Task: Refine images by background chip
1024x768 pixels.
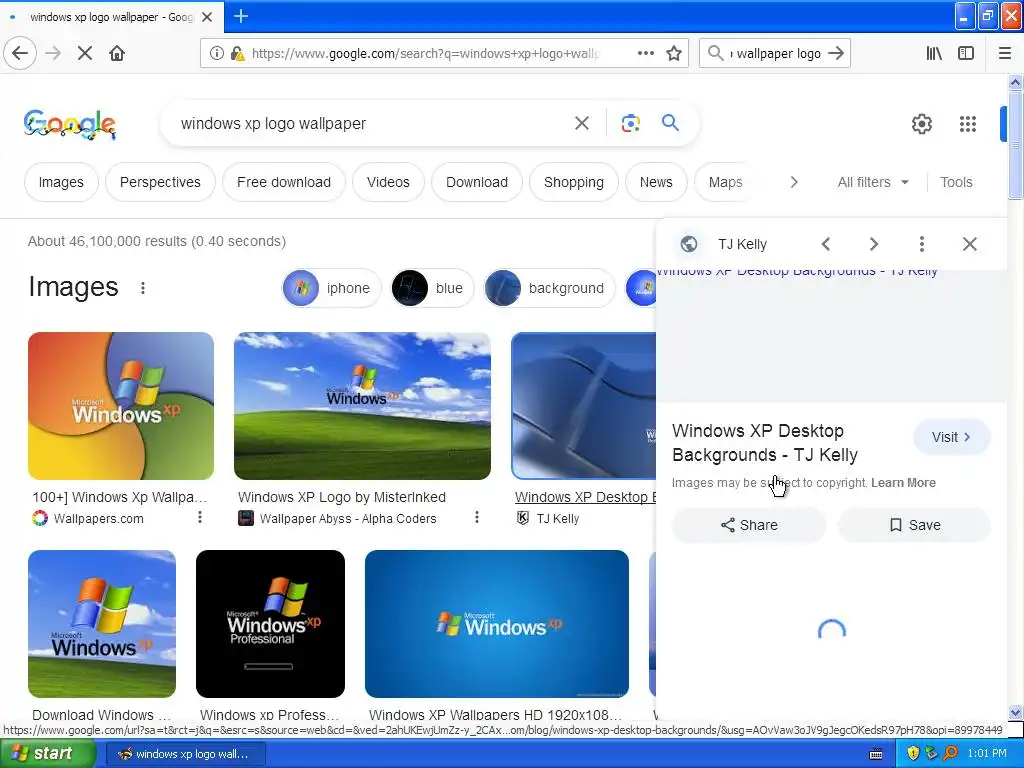Action: pos(549,288)
